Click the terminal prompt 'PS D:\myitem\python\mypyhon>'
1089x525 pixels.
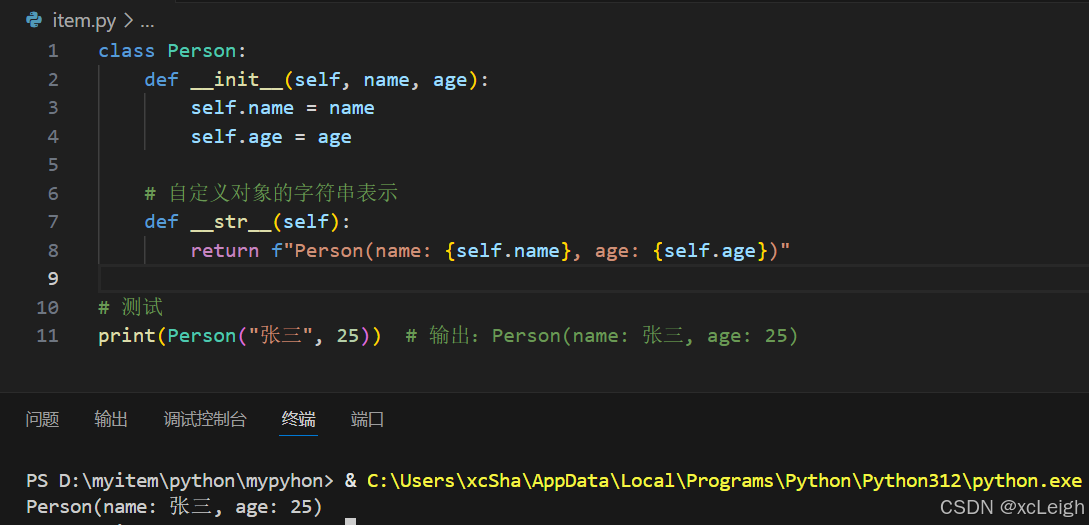pos(180,480)
